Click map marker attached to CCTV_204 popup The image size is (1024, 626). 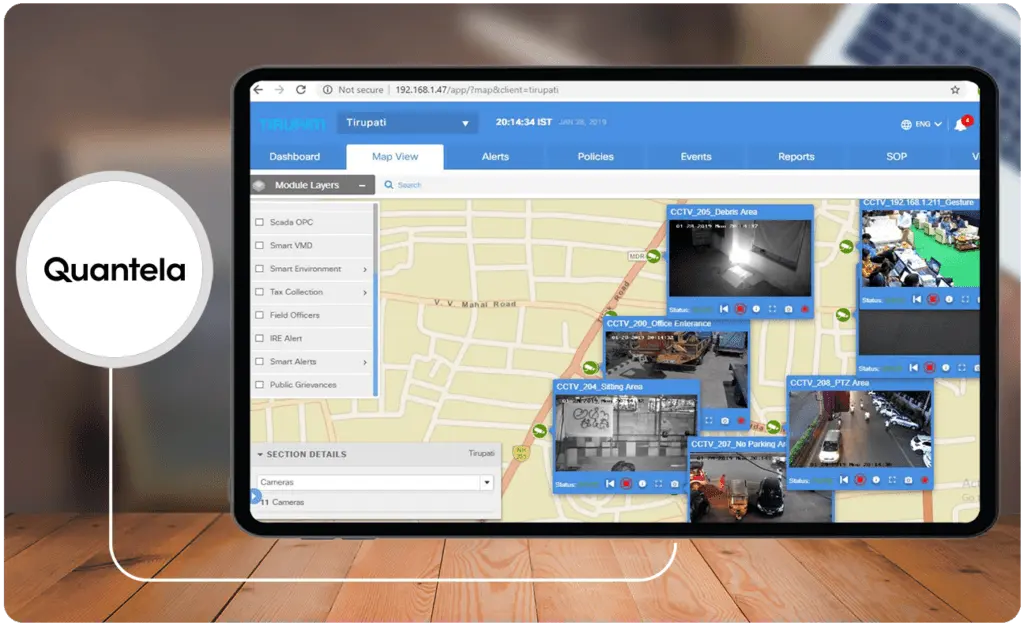(x=539, y=431)
